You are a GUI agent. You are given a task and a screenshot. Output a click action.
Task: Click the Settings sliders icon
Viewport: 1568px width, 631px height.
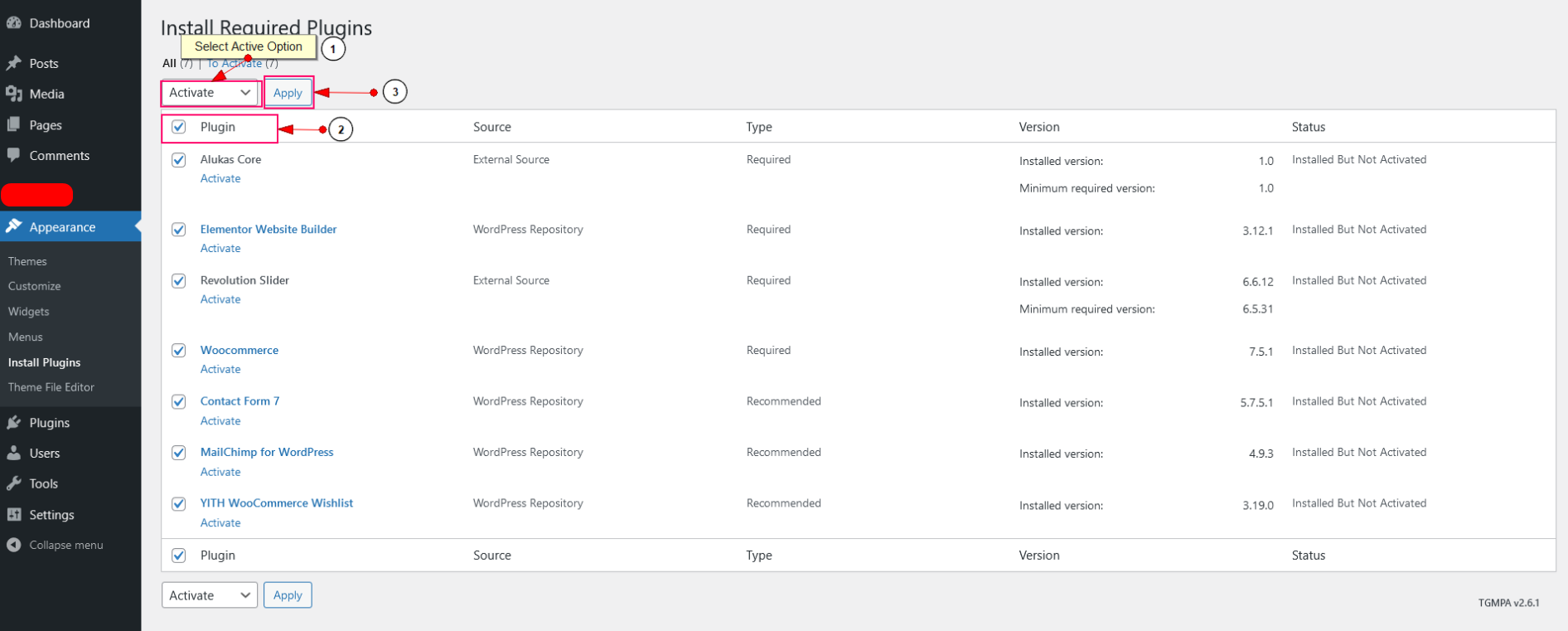(x=14, y=514)
